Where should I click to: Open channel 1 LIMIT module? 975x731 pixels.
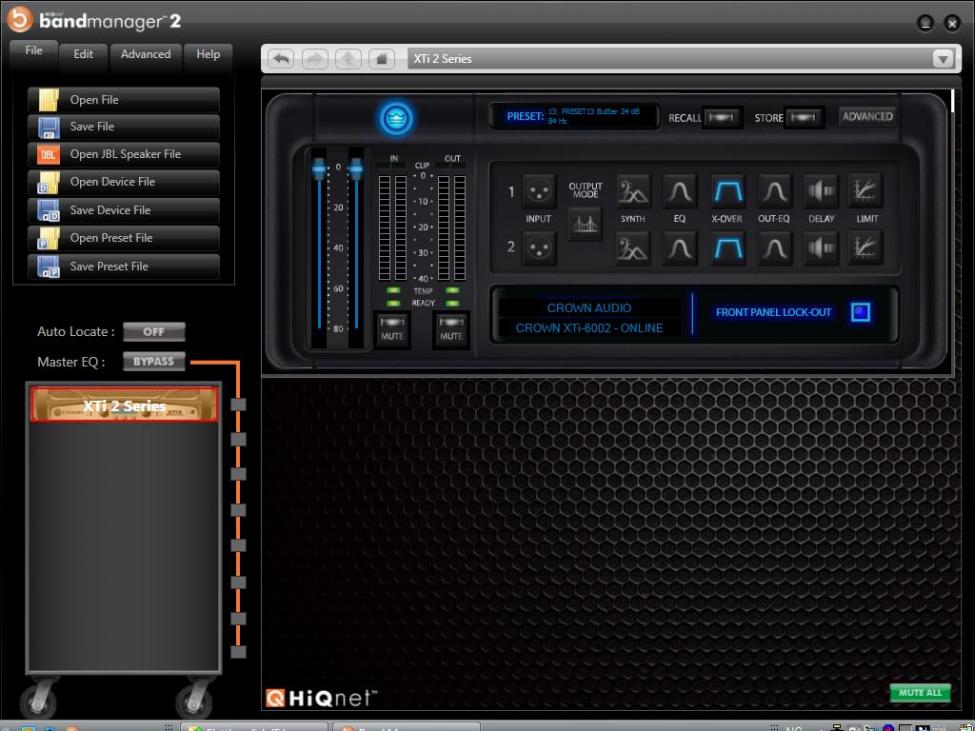[866, 191]
